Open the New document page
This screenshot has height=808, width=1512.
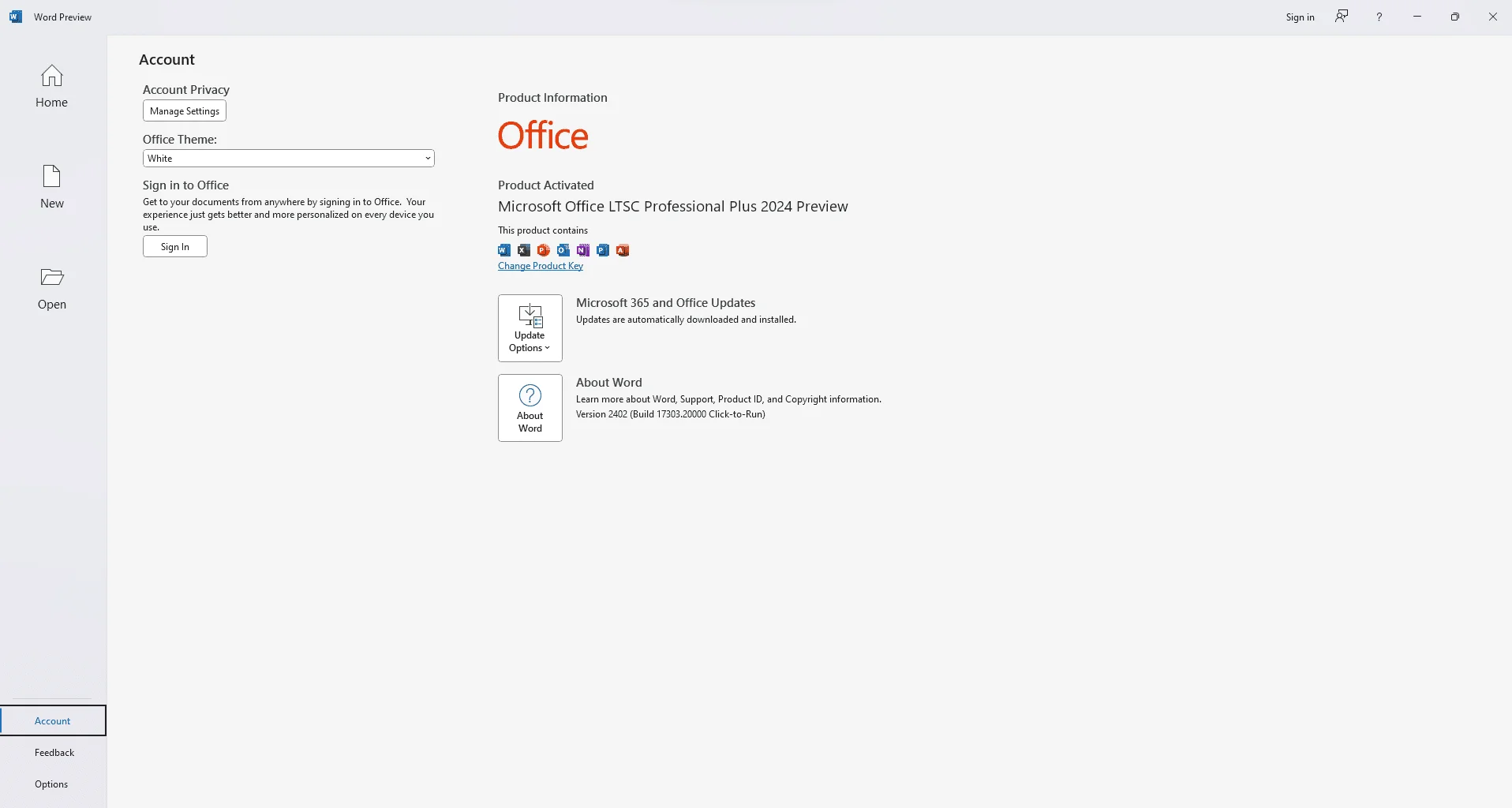(x=52, y=187)
